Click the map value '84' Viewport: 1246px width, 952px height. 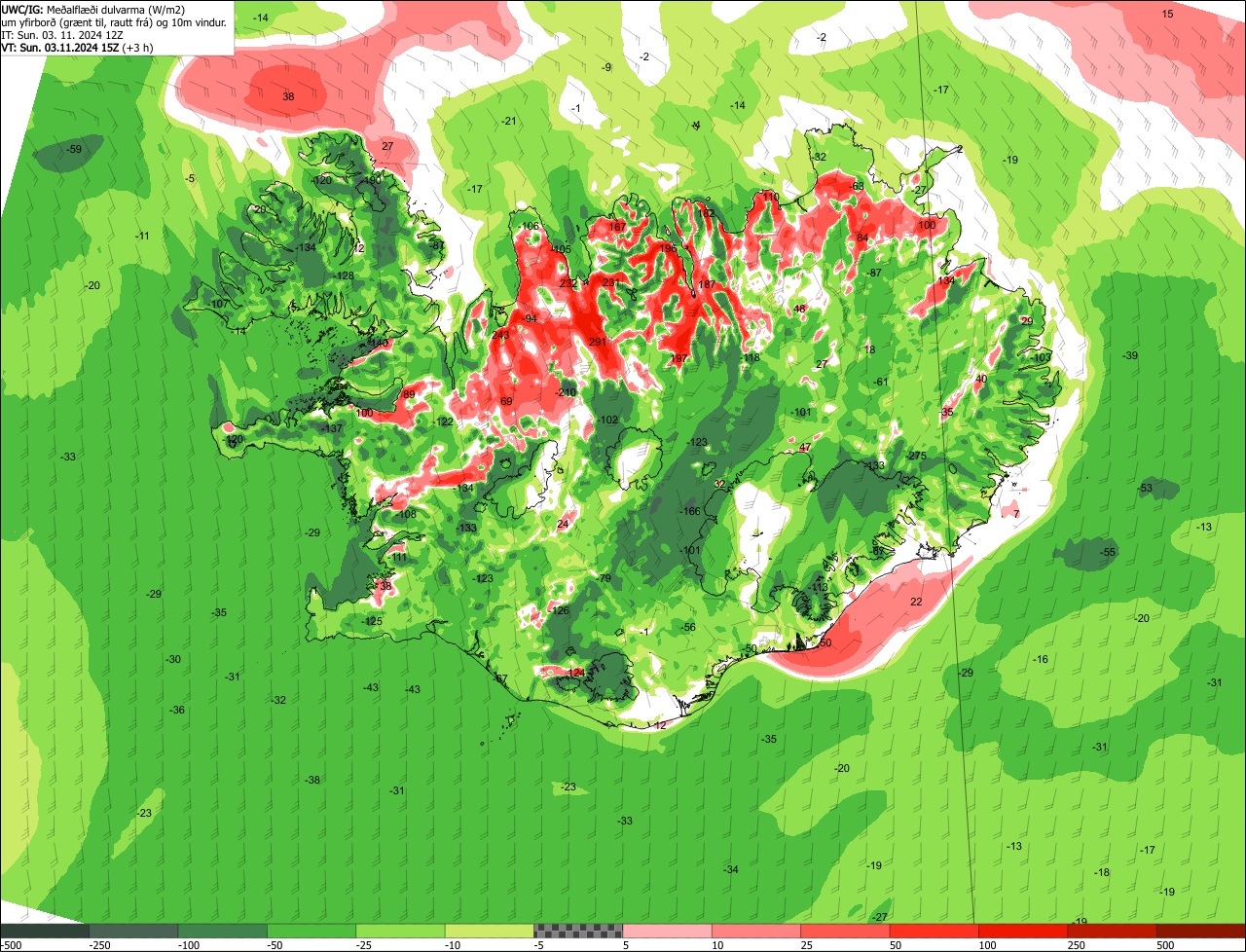(x=862, y=238)
